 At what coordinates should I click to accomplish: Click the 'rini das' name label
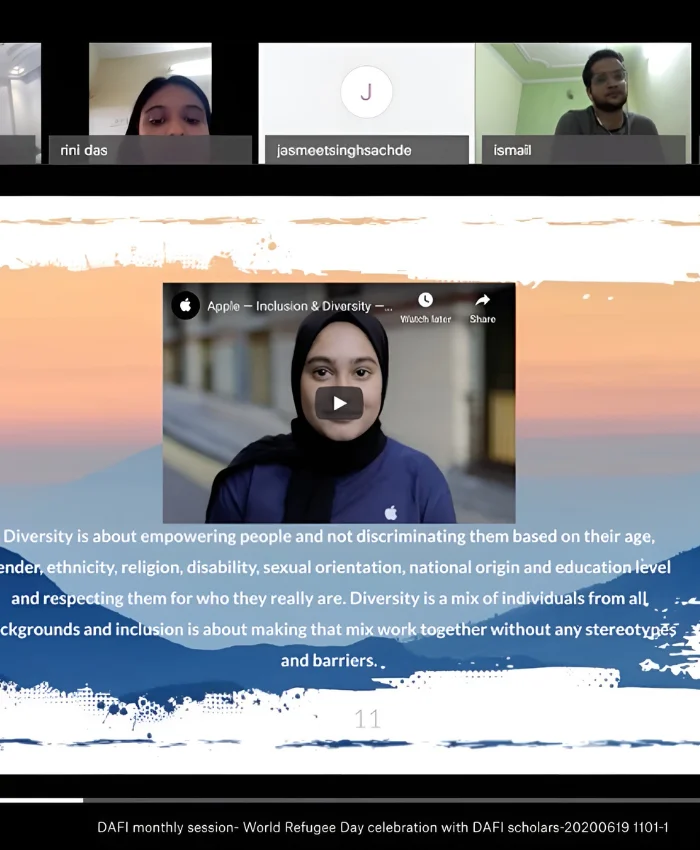point(84,151)
